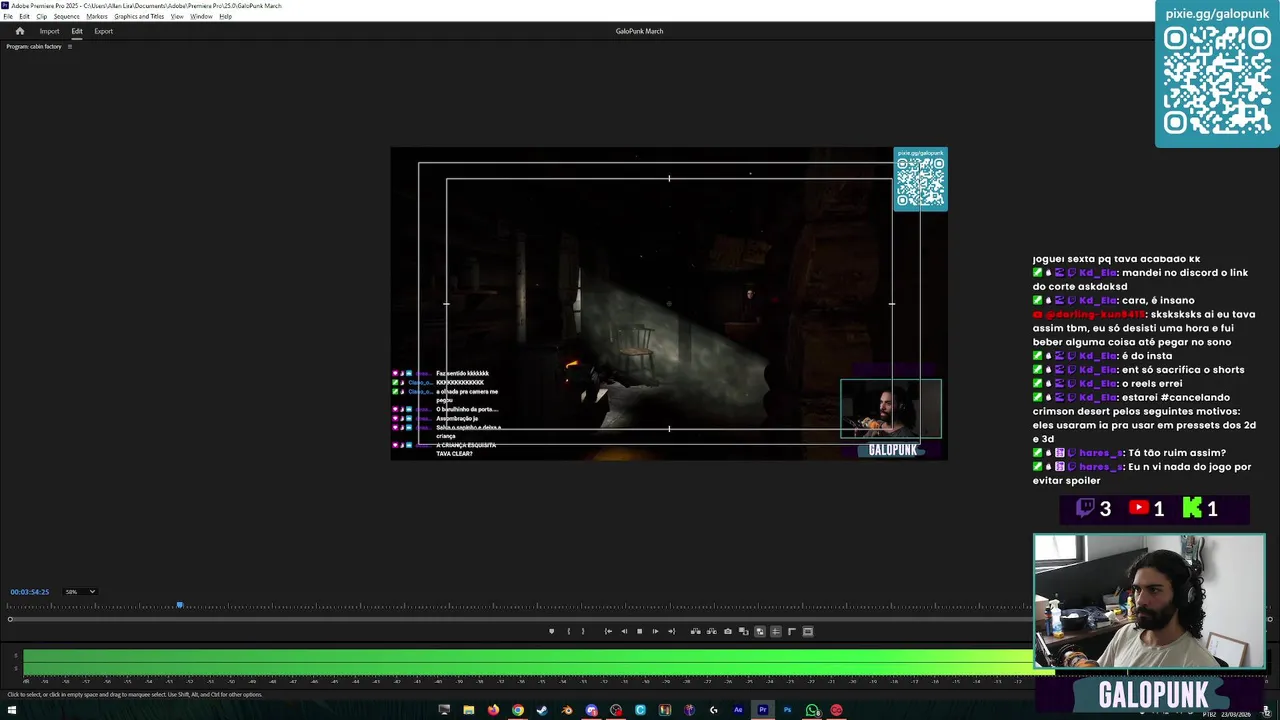Screen dimensions: 1280x720
Task: Open the Clip menu
Action: 41,16
